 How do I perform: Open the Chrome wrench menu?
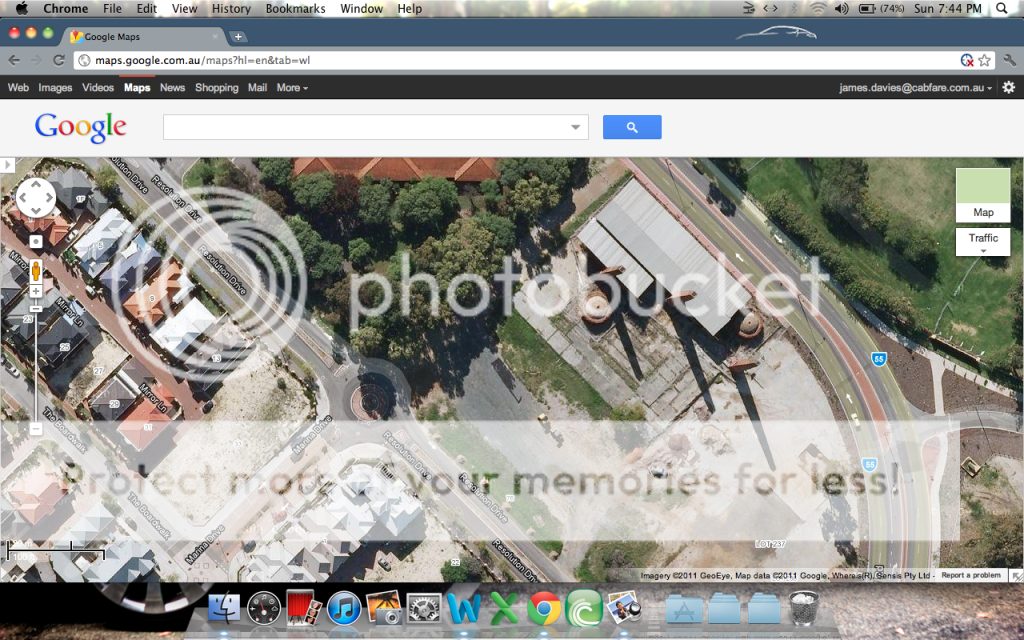coord(1008,60)
